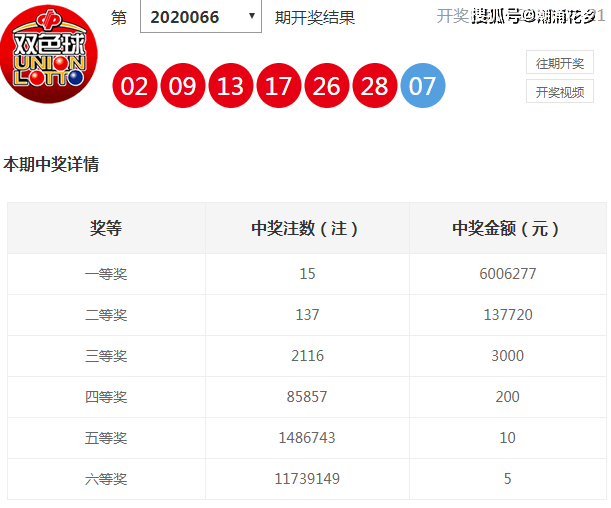Click red ball number 17
Screen dimensions: 611x508
pos(279,86)
